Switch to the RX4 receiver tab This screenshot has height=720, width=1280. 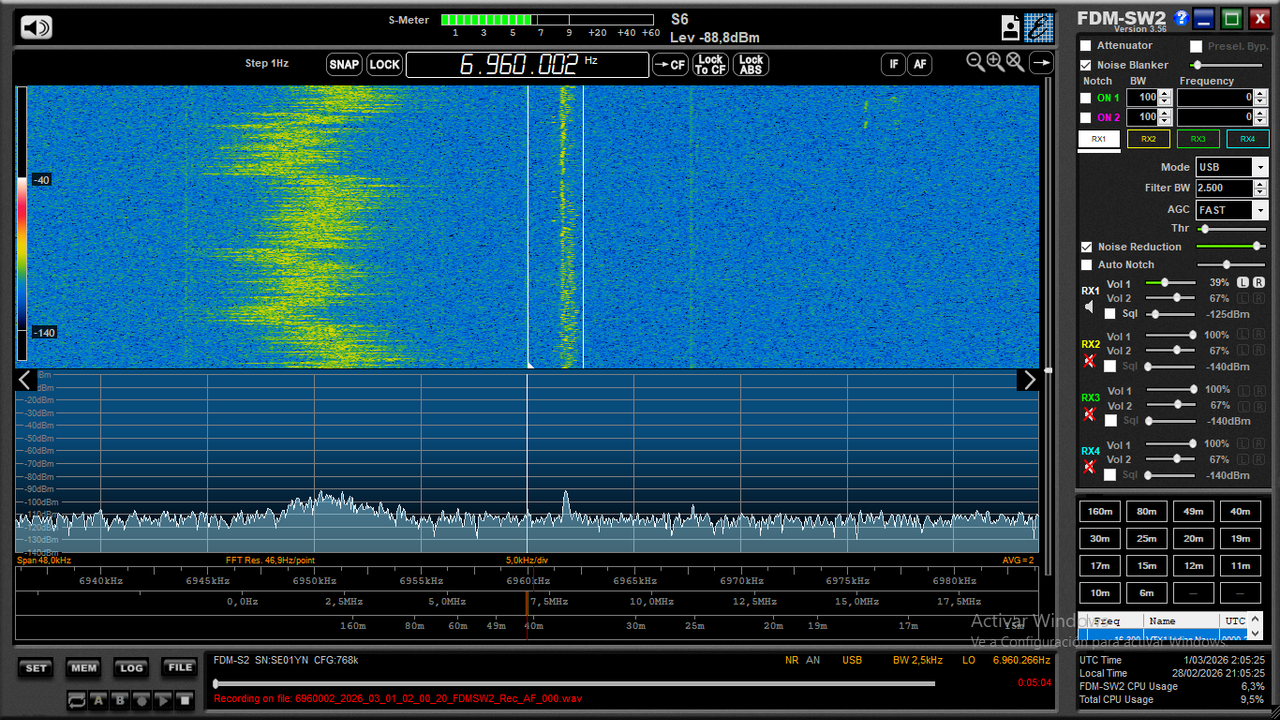[x=1247, y=139]
